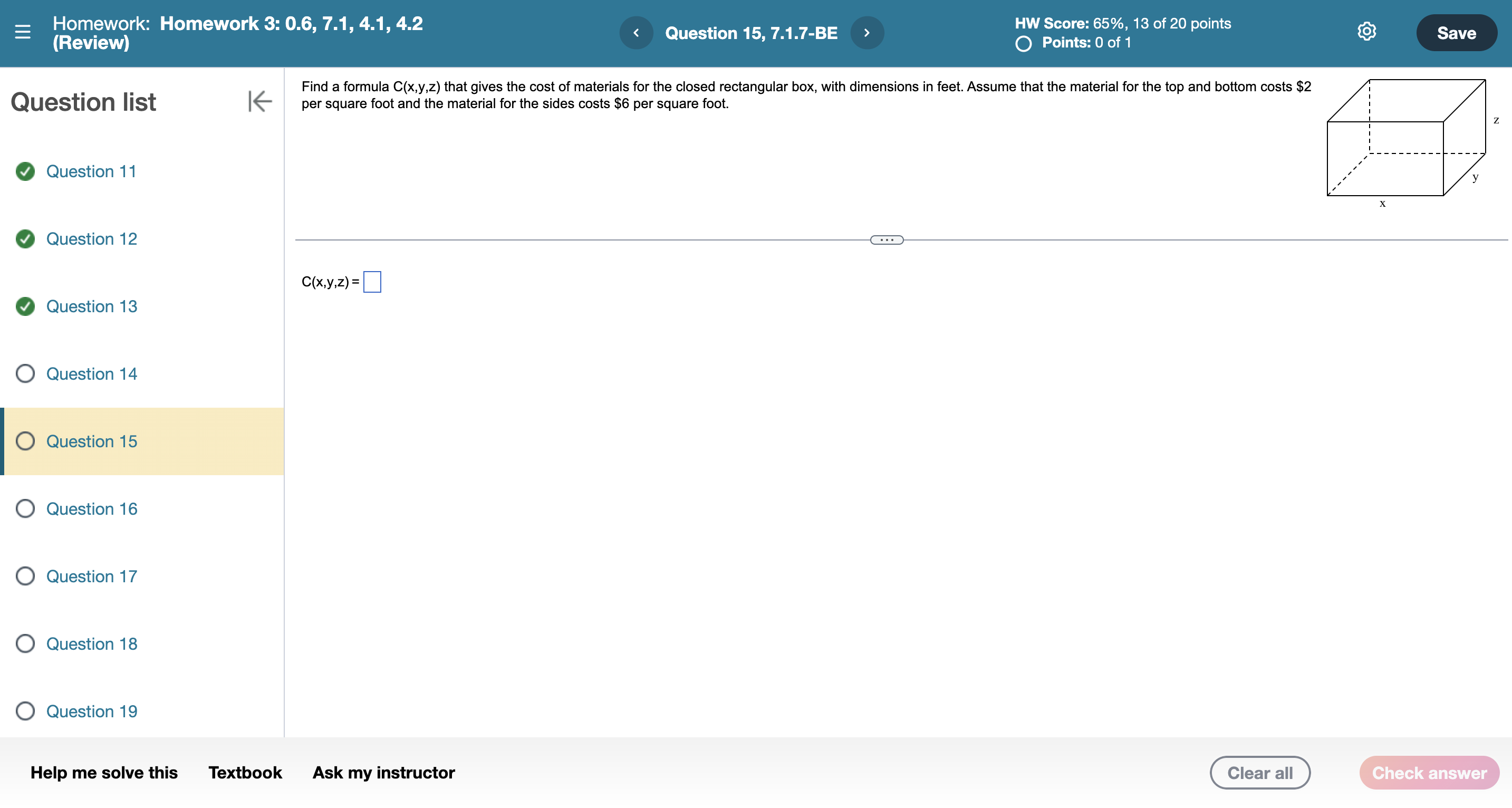Collapse the Question list panel
This screenshot has height=808, width=1512.
click(x=259, y=101)
